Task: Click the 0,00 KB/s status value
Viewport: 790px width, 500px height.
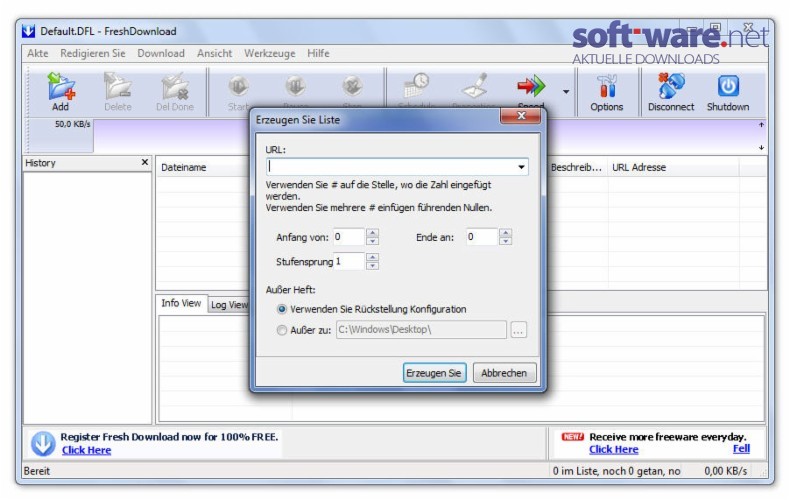Action: 726,471
